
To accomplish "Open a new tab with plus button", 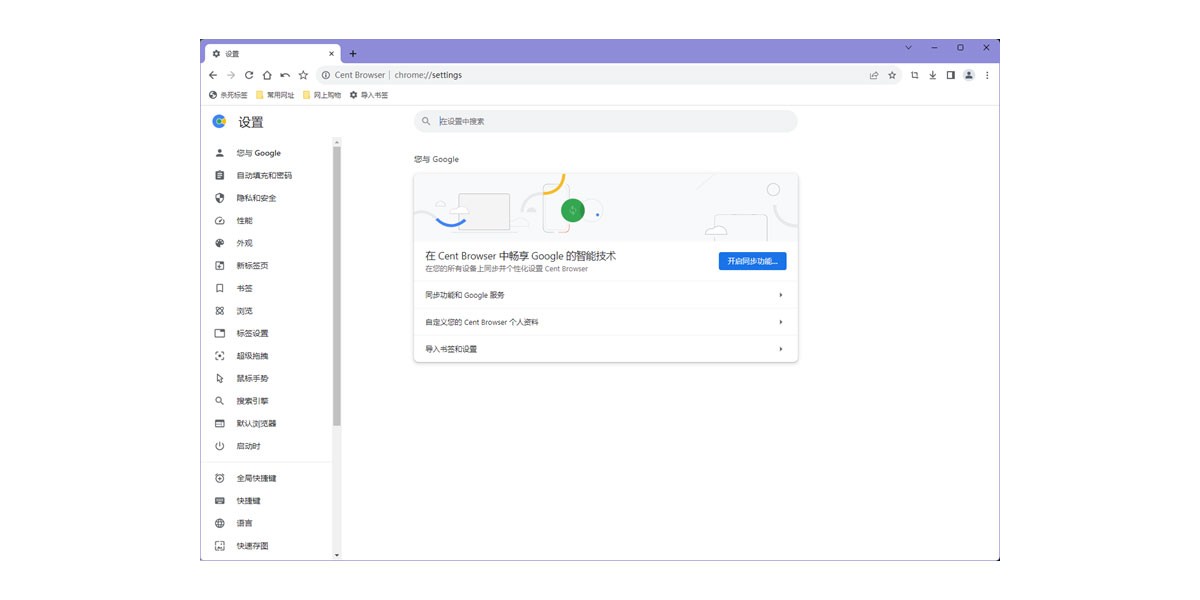I will click(x=353, y=54).
